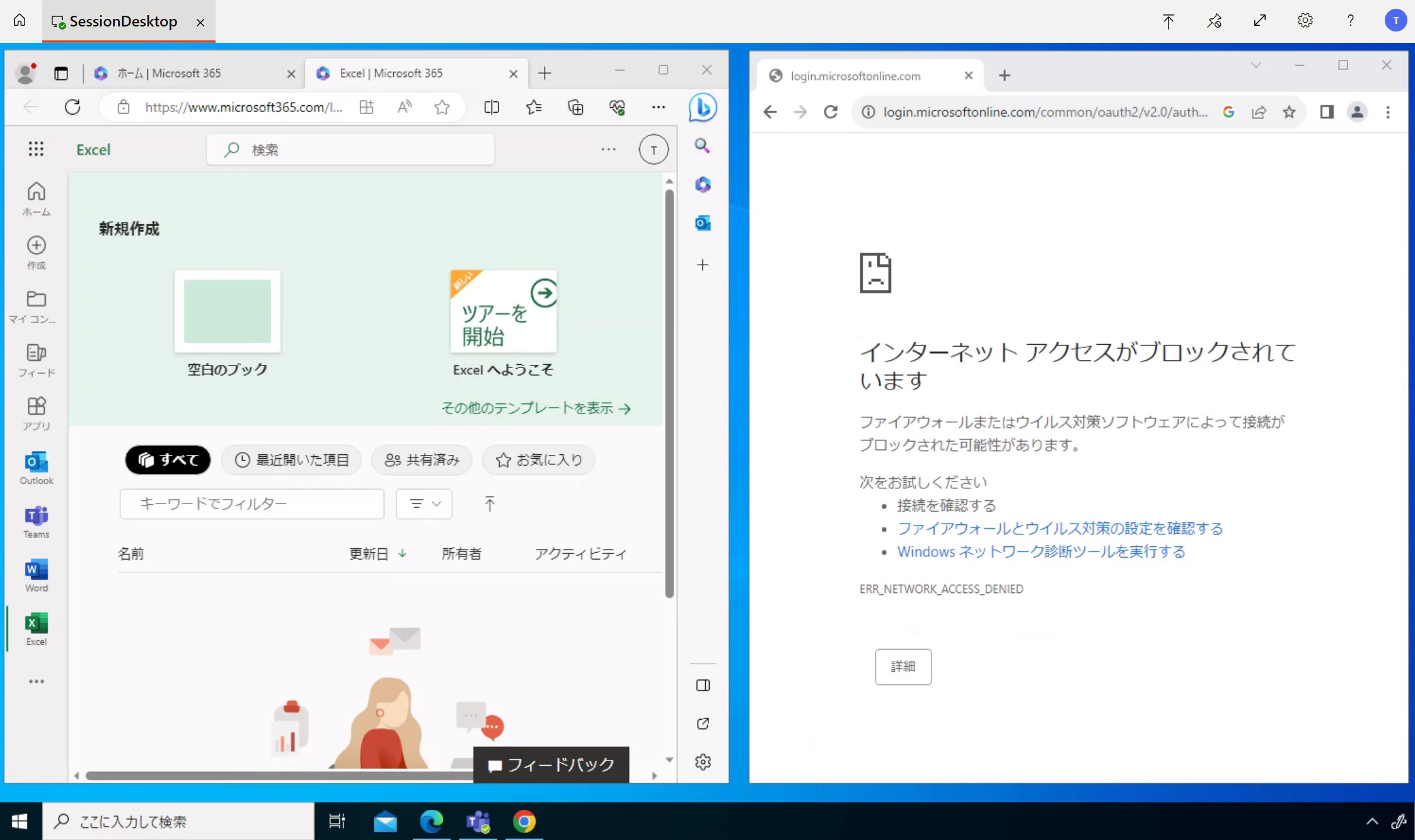Open Edge collections icon

(575, 107)
